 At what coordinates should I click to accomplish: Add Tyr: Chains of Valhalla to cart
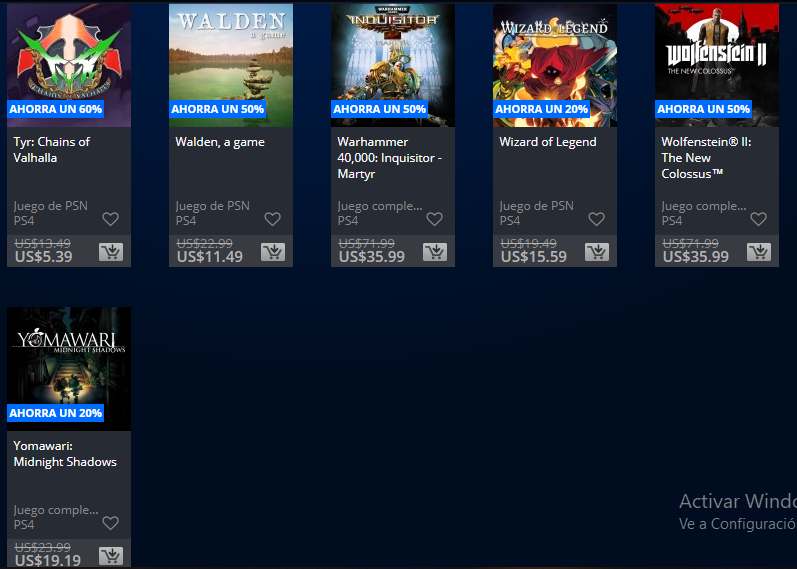point(111,252)
